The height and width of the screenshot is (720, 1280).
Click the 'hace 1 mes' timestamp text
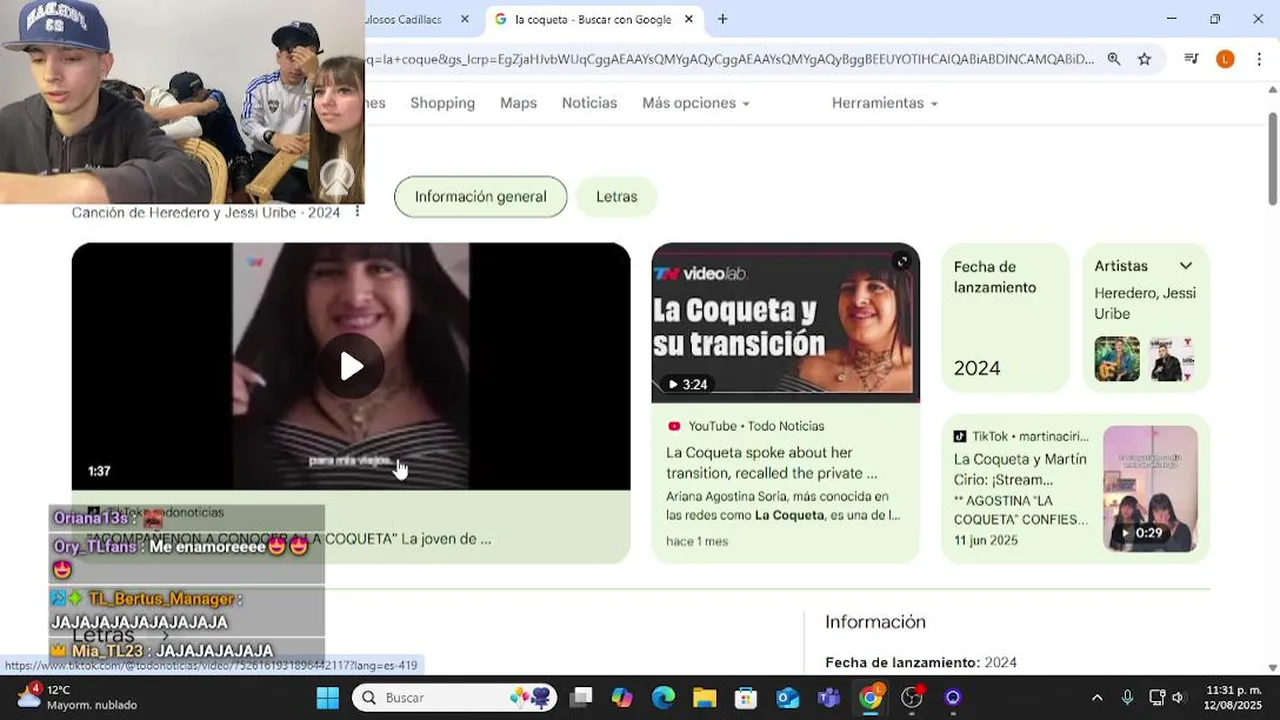click(x=697, y=541)
